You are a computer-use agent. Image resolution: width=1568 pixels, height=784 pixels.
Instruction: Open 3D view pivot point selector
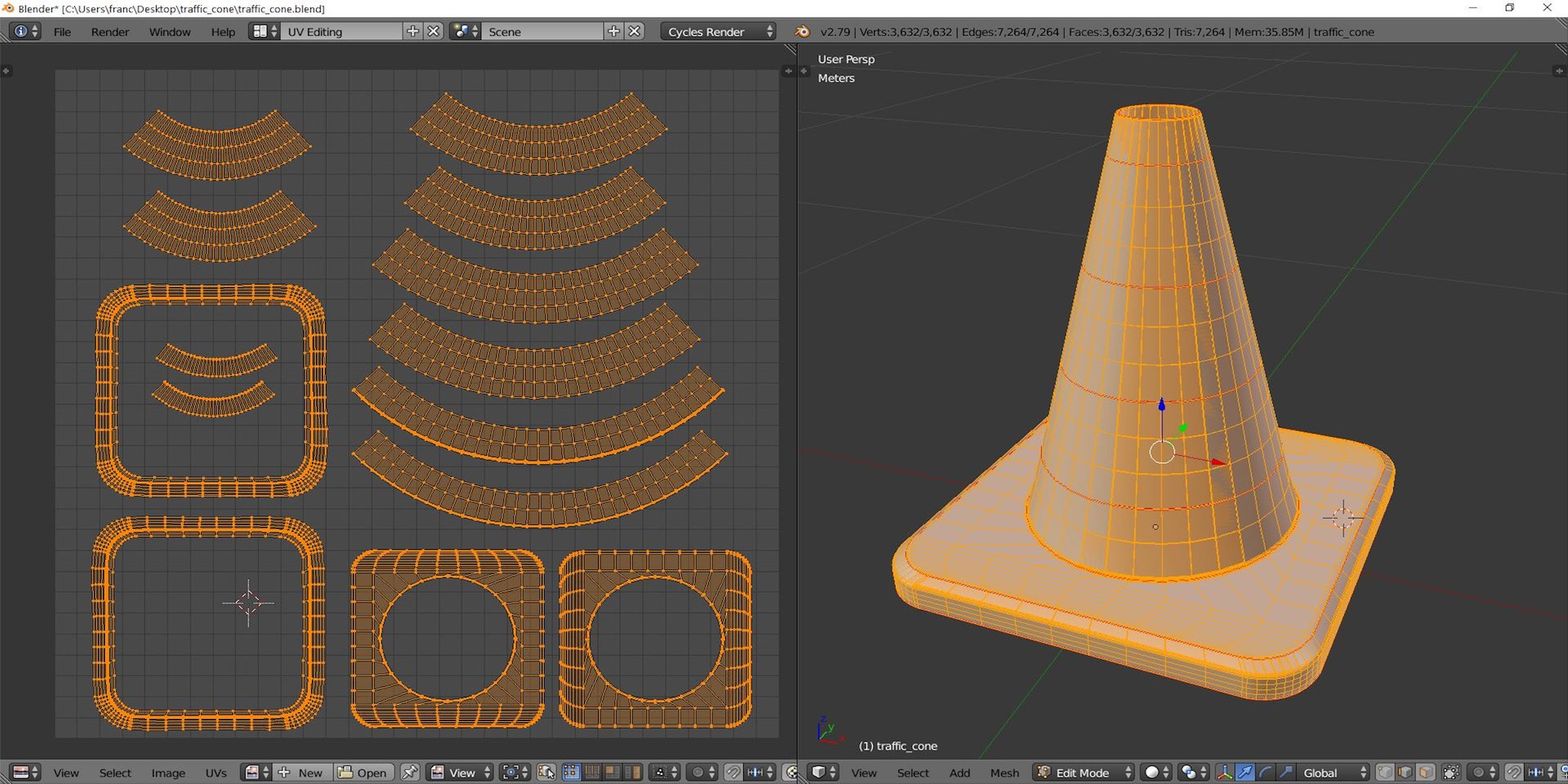(x=1193, y=772)
